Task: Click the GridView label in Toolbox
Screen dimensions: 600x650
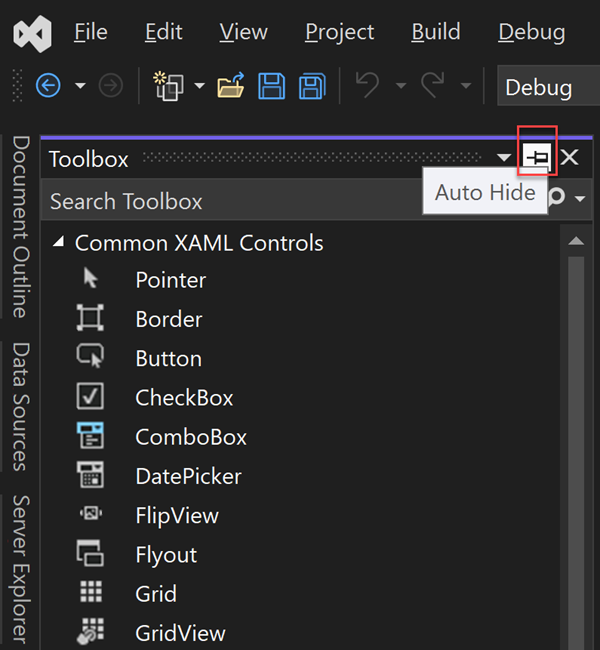Action: pos(180,633)
